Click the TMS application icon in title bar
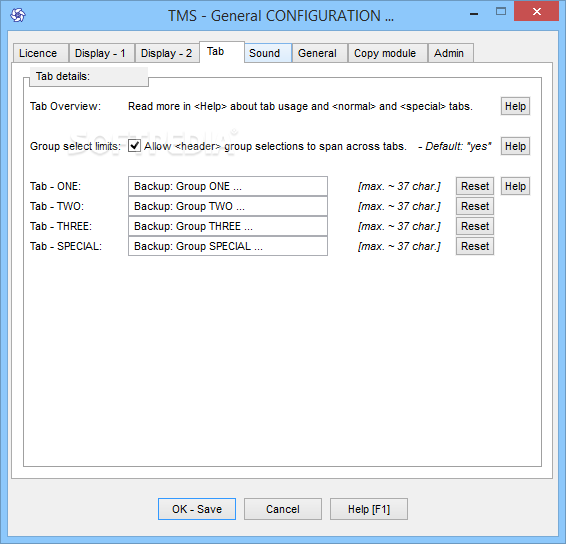 click(x=18, y=16)
